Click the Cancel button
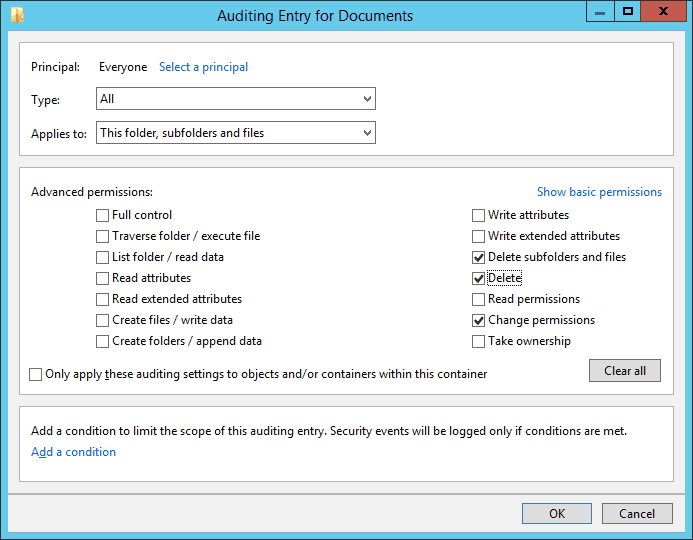The image size is (693, 540). [x=637, y=513]
